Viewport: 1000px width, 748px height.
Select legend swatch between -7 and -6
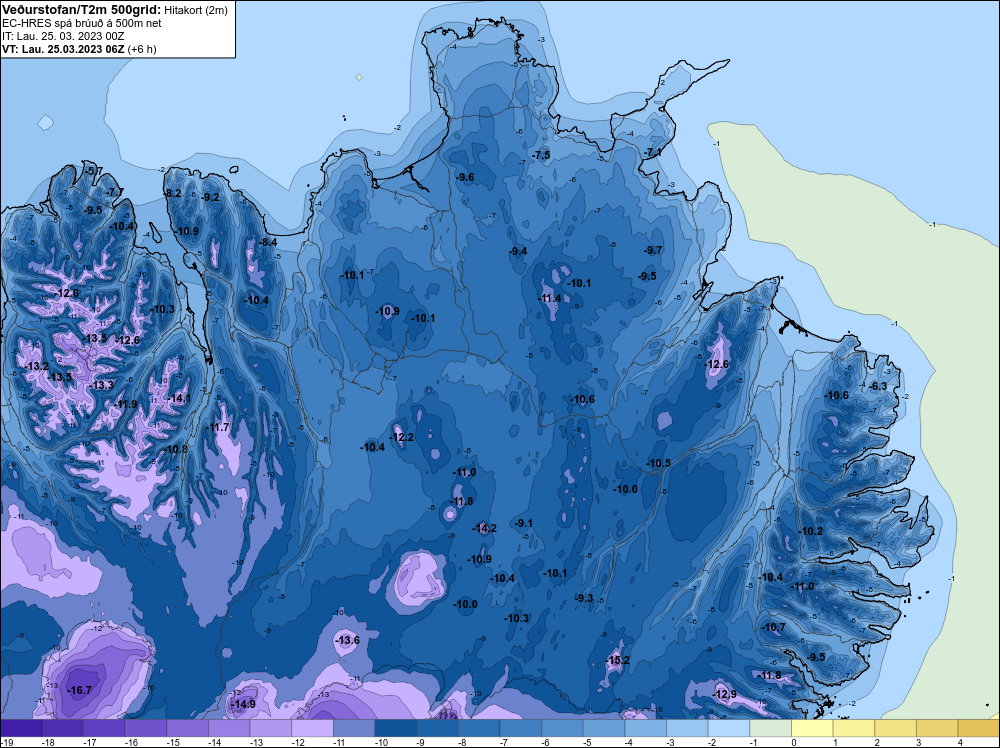pyautogui.click(x=521, y=728)
